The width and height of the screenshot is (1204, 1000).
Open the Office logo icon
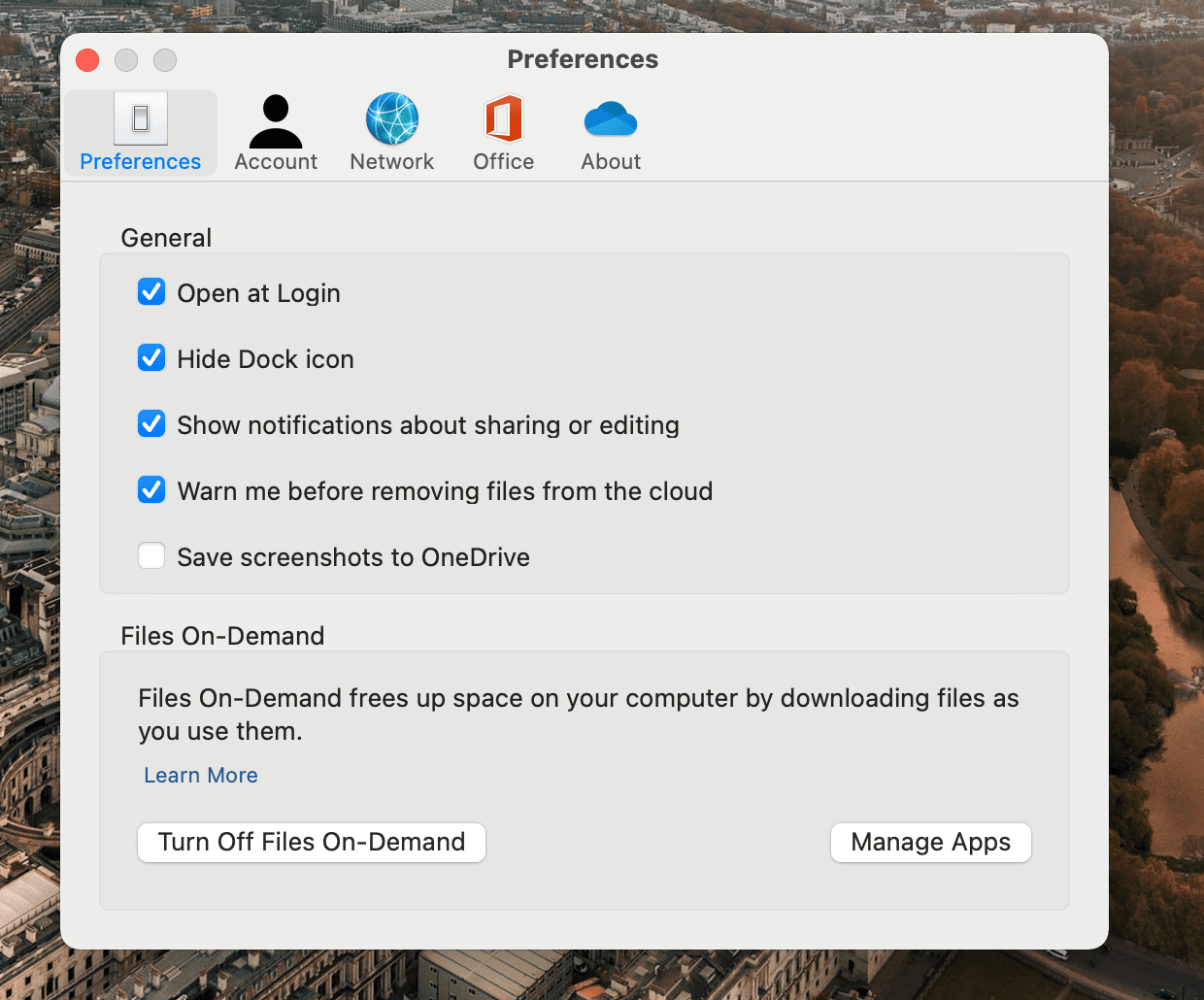[x=504, y=118]
